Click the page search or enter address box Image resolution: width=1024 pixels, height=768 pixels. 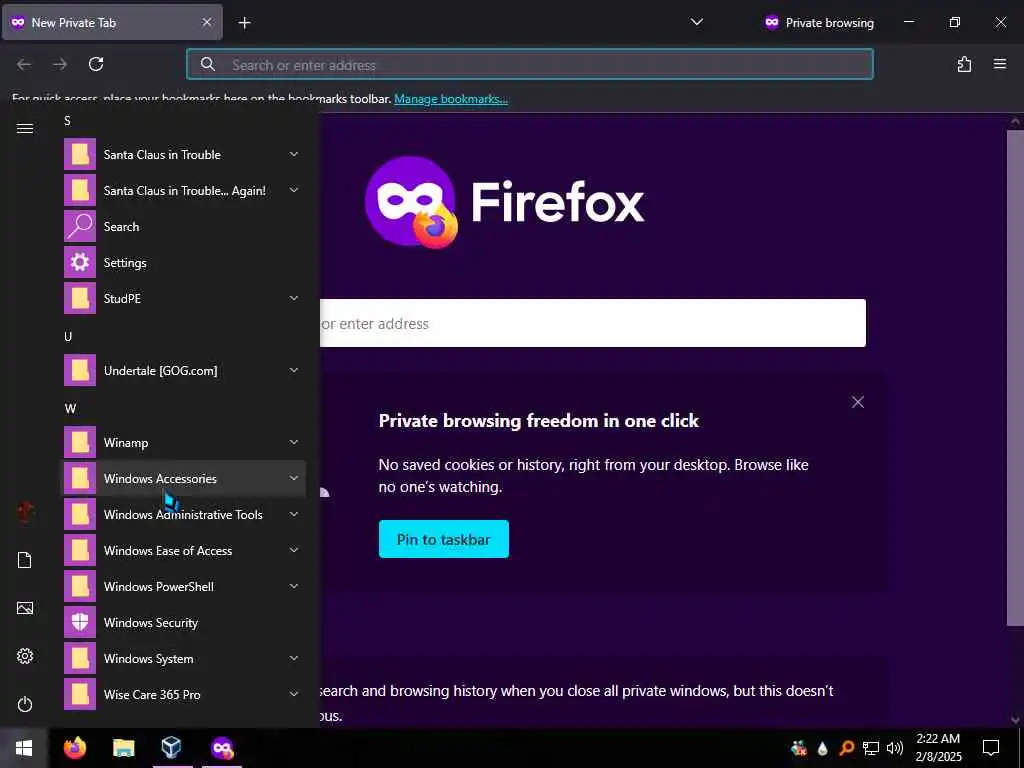point(592,323)
